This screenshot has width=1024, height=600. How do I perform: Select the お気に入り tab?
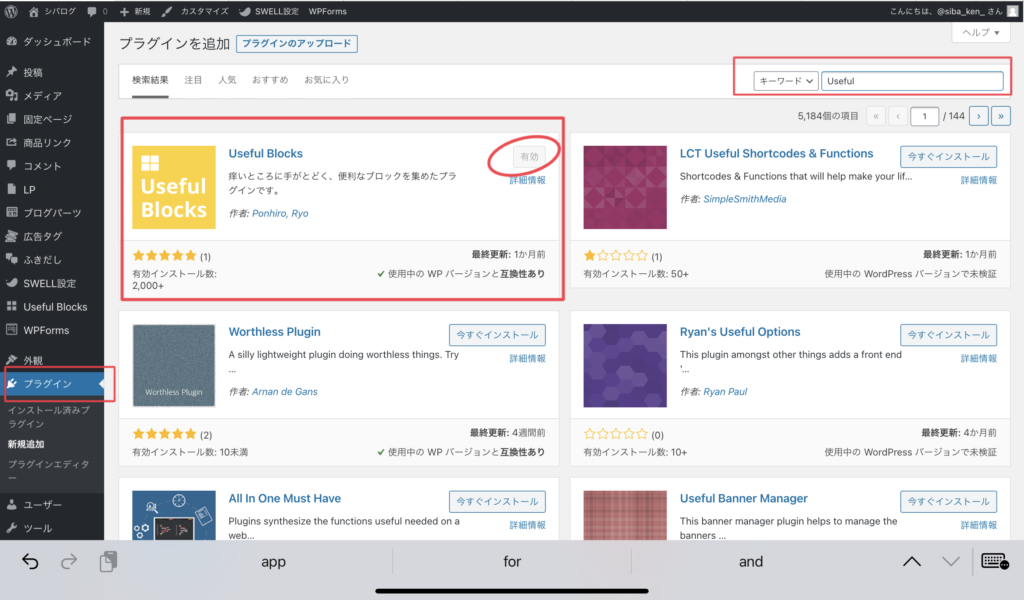tap(326, 80)
